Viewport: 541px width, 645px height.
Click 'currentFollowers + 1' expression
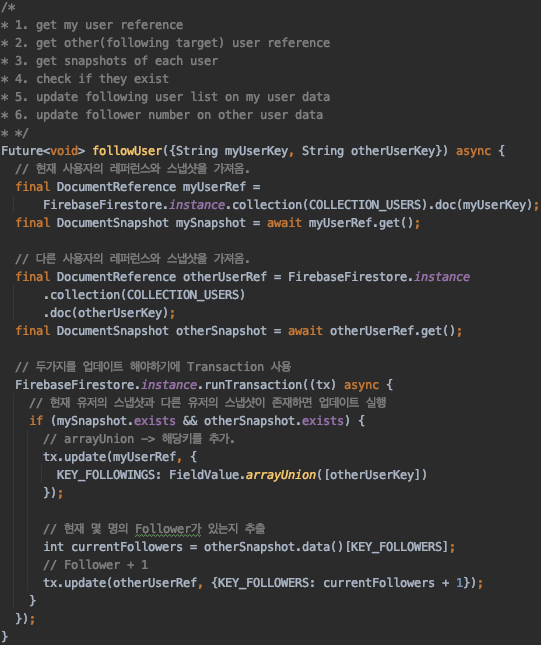tap(393, 583)
